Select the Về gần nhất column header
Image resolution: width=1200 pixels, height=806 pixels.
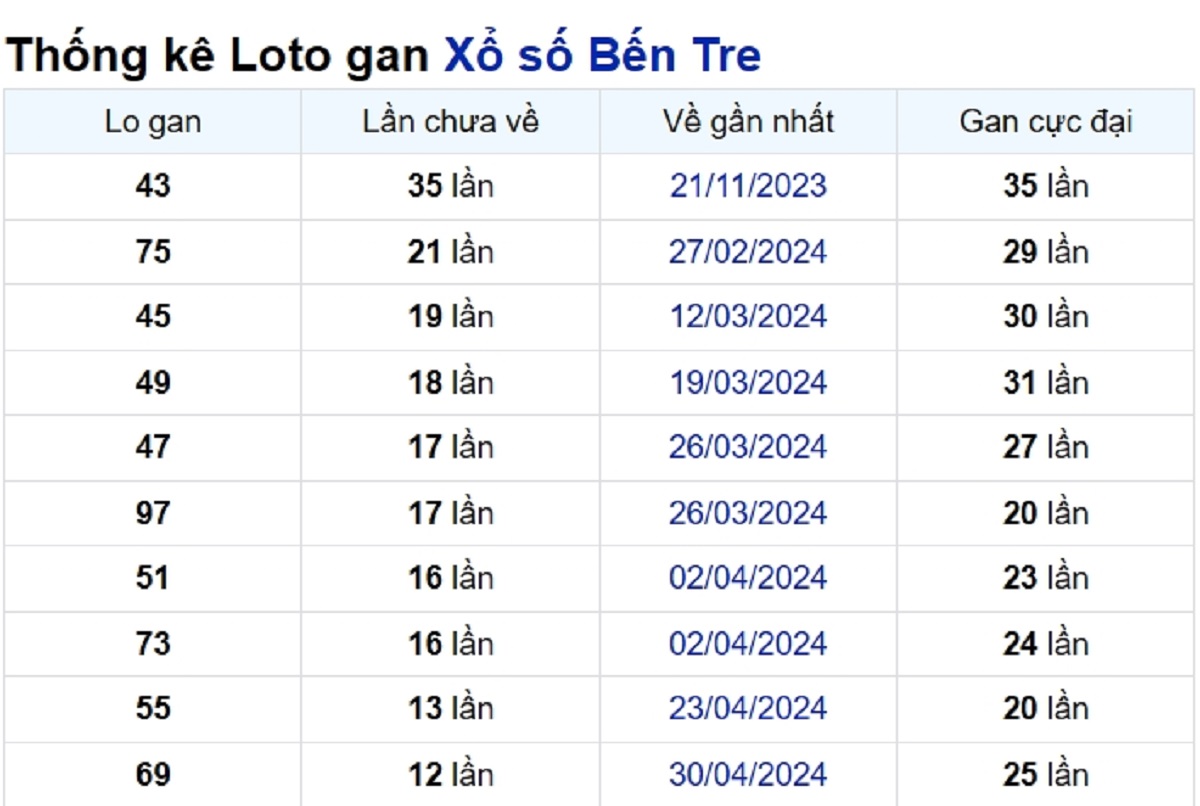pos(748,122)
